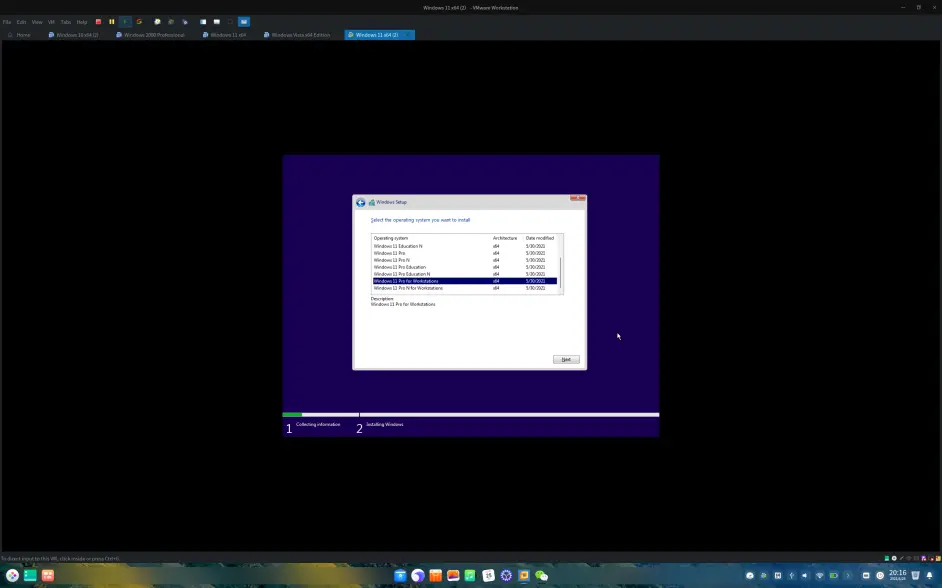Select the Windows 11 Pro row
The width and height of the screenshot is (942, 588).
point(464,253)
